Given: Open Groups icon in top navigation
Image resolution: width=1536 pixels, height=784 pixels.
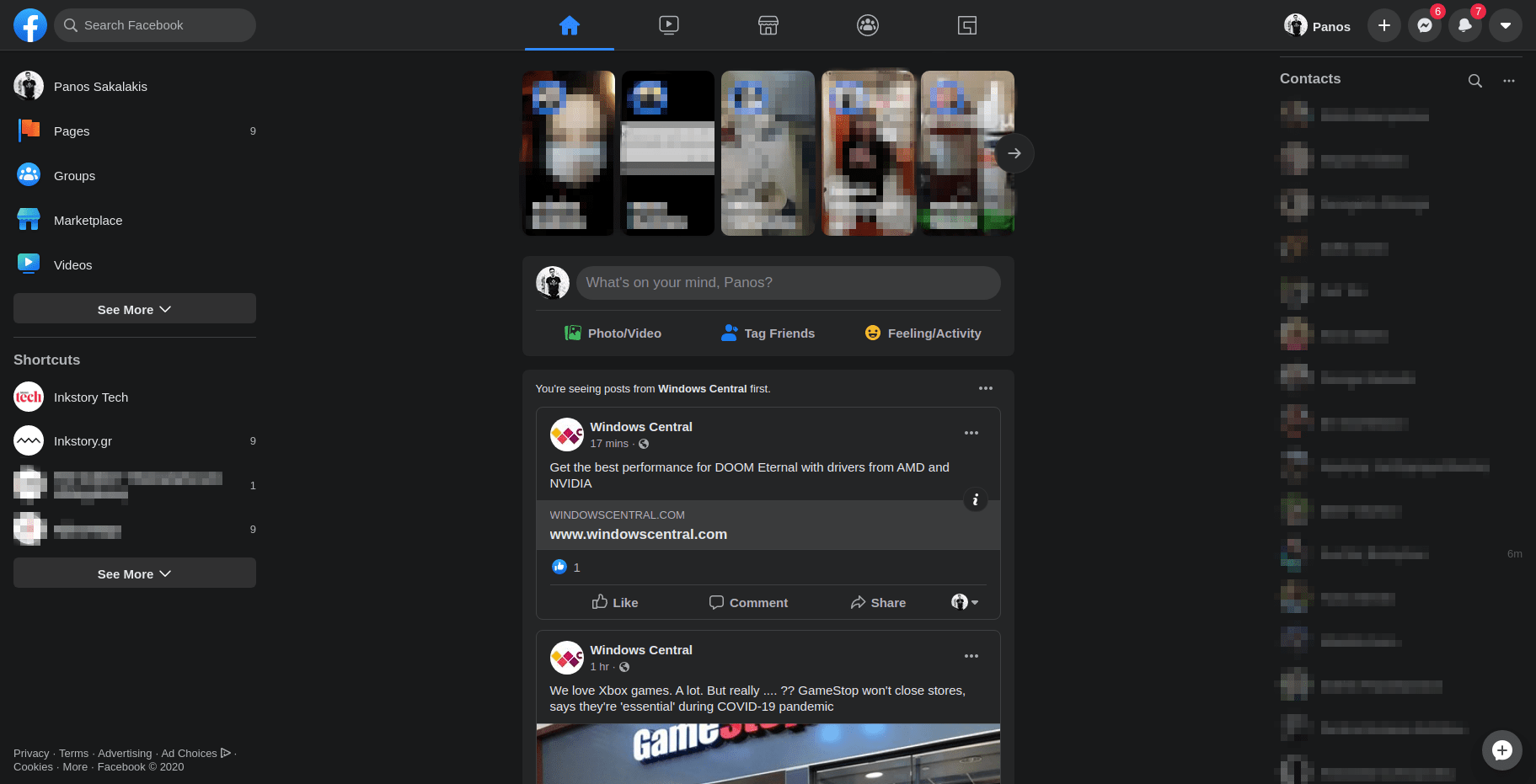Looking at the screenshot, I should [867, 25].
